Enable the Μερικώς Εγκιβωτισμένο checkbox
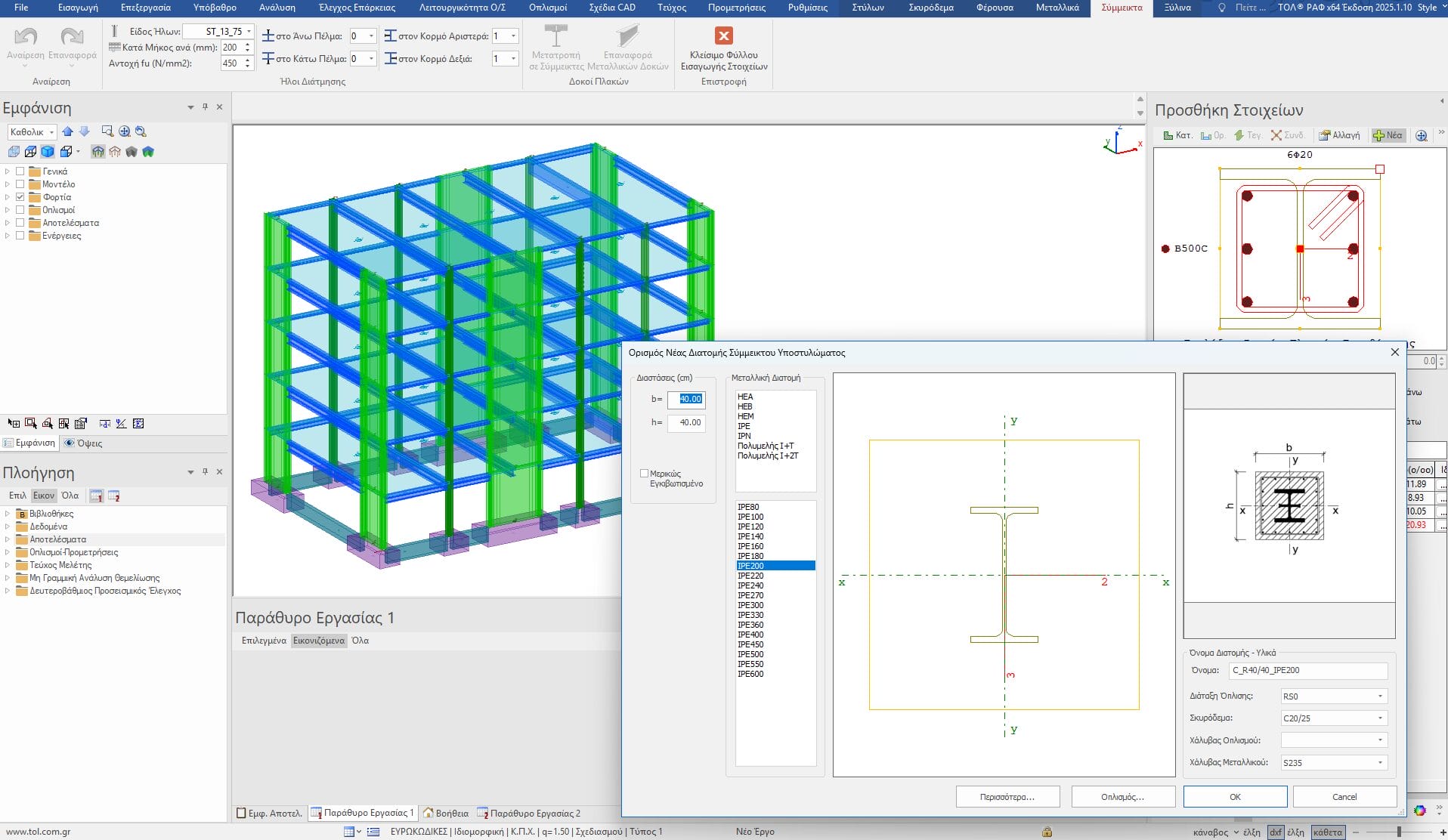The image size is (1448, 840). [x=644, y=474]
